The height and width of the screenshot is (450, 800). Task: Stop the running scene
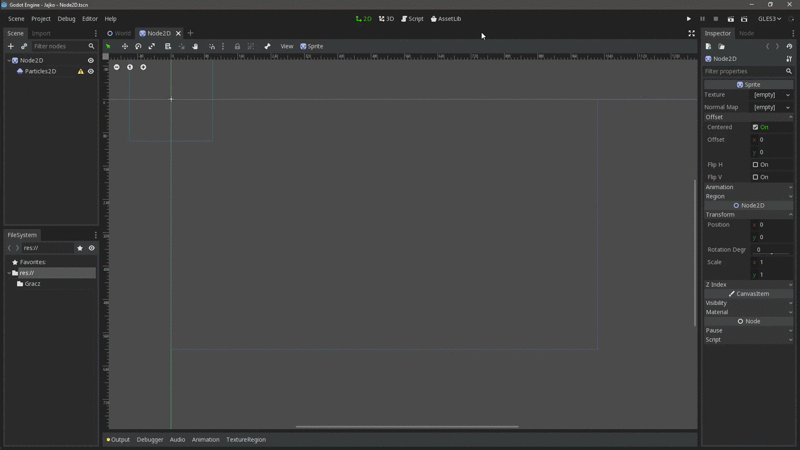tap(716, 19)
